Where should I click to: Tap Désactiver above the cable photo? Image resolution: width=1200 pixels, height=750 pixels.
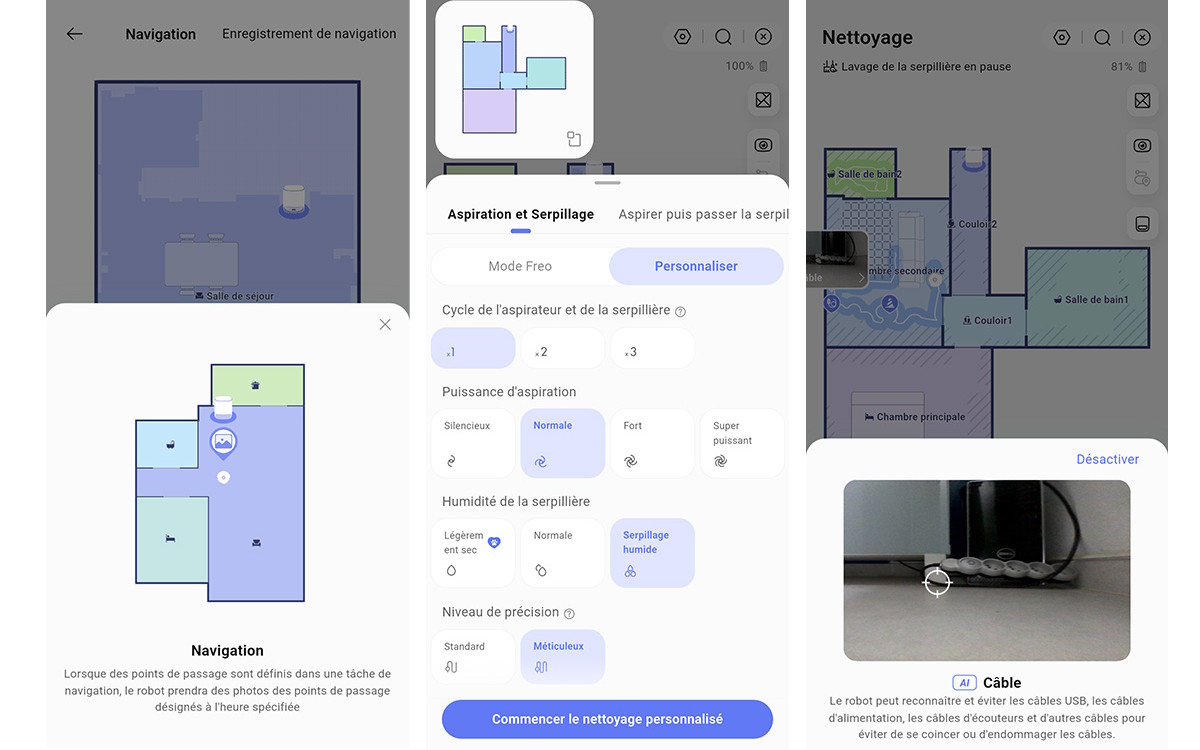(1107, 459)
